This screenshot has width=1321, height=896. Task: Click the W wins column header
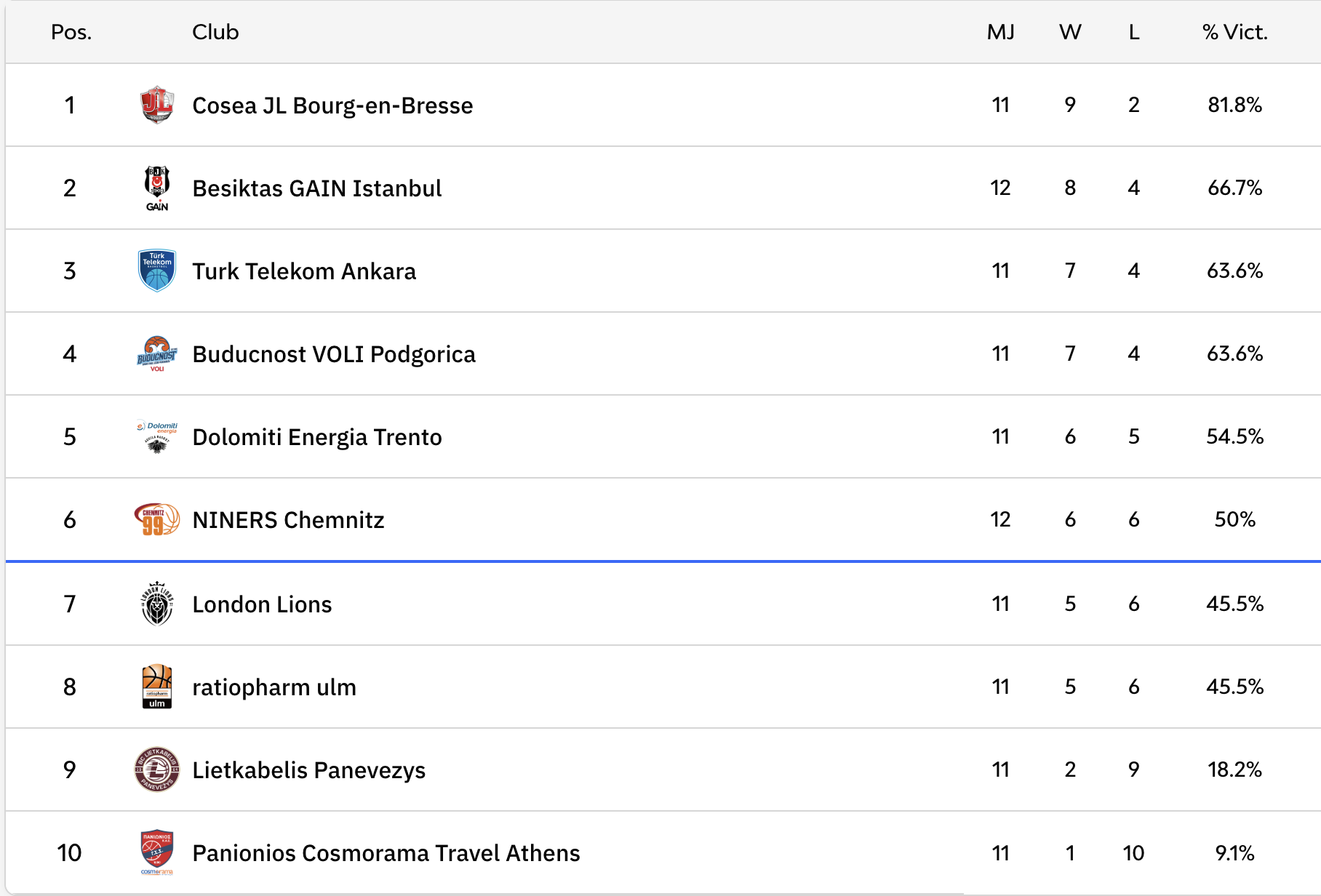(1070, 32)
